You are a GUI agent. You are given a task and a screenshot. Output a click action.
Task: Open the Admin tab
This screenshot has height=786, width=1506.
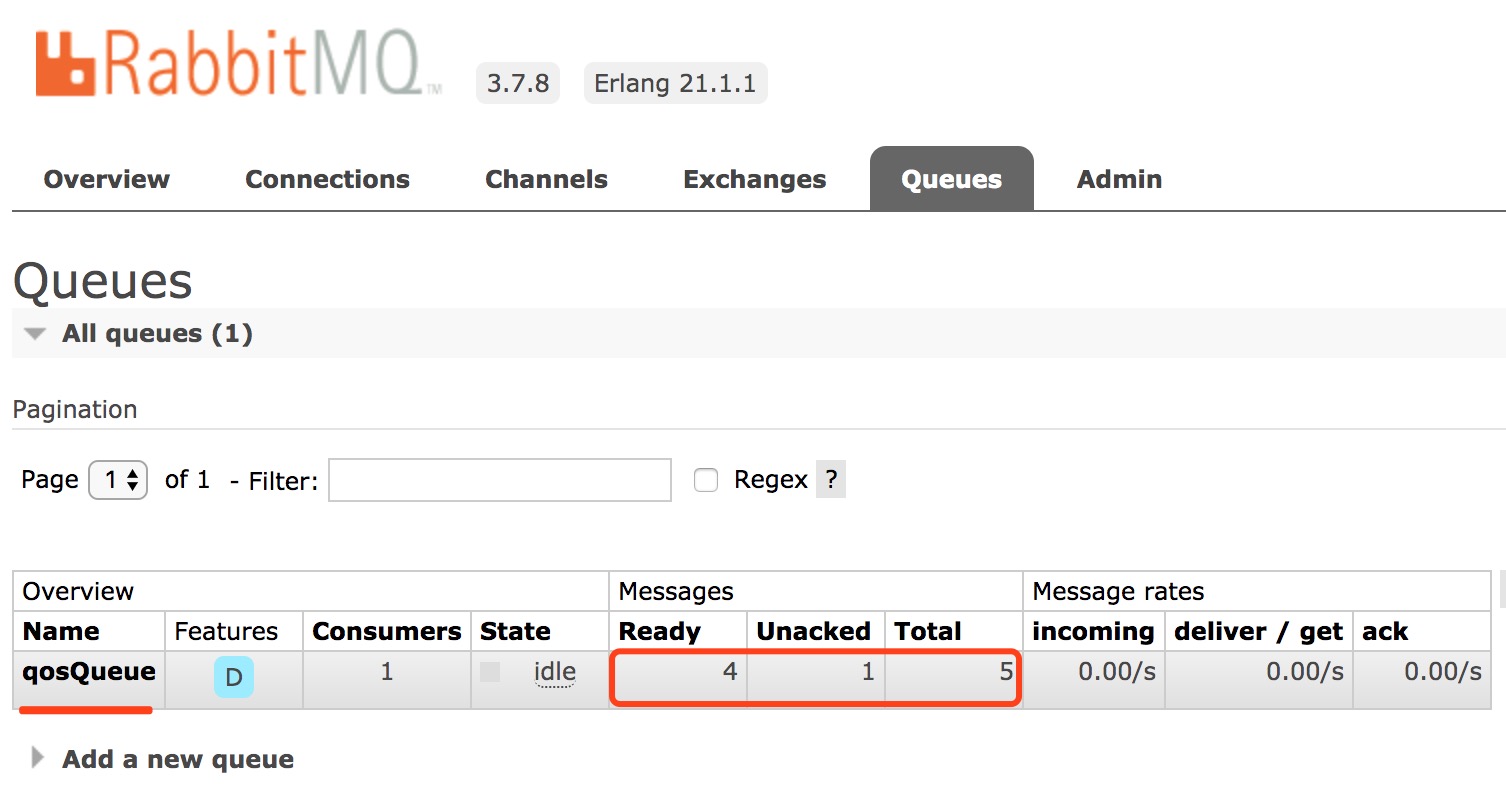point(1119,180)
